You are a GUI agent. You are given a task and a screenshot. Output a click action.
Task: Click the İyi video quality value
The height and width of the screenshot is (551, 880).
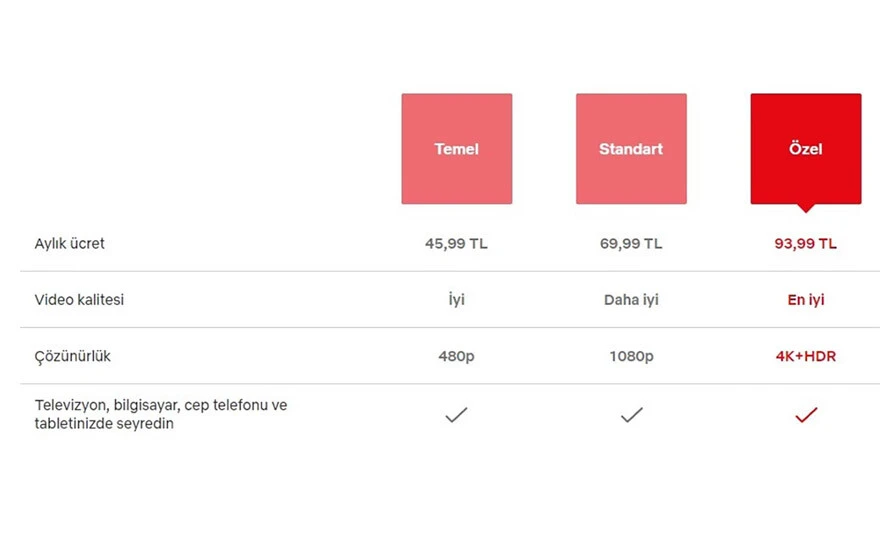click(x=456, y=299)
